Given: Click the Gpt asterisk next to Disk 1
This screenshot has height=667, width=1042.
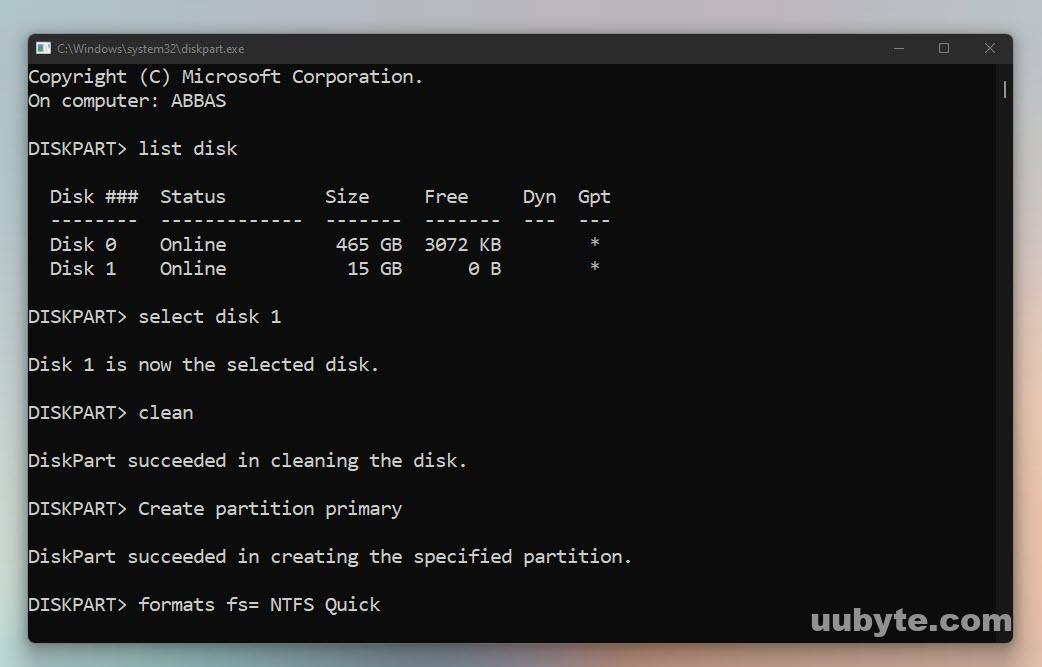Looking at the screenshot, I should [594, 268].
